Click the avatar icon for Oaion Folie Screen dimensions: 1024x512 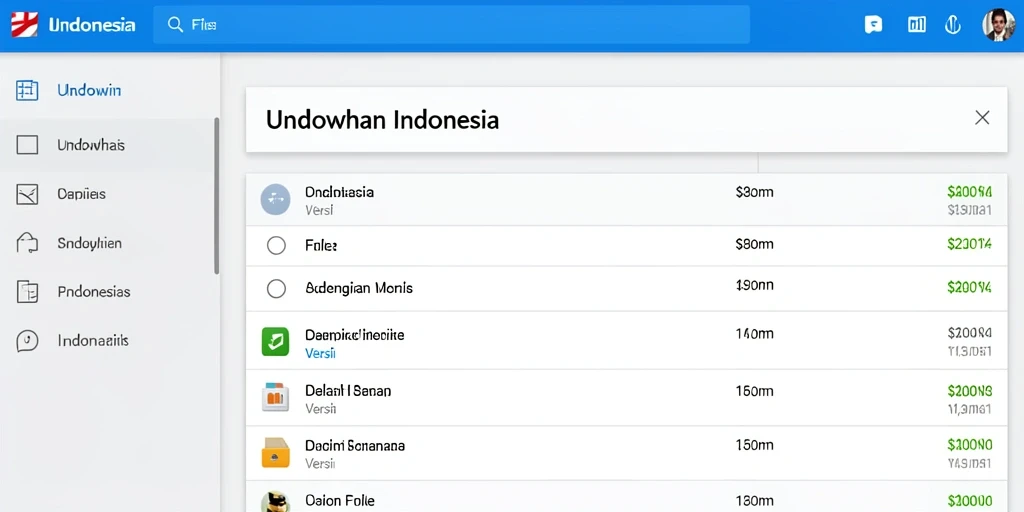tap(275, 502)
